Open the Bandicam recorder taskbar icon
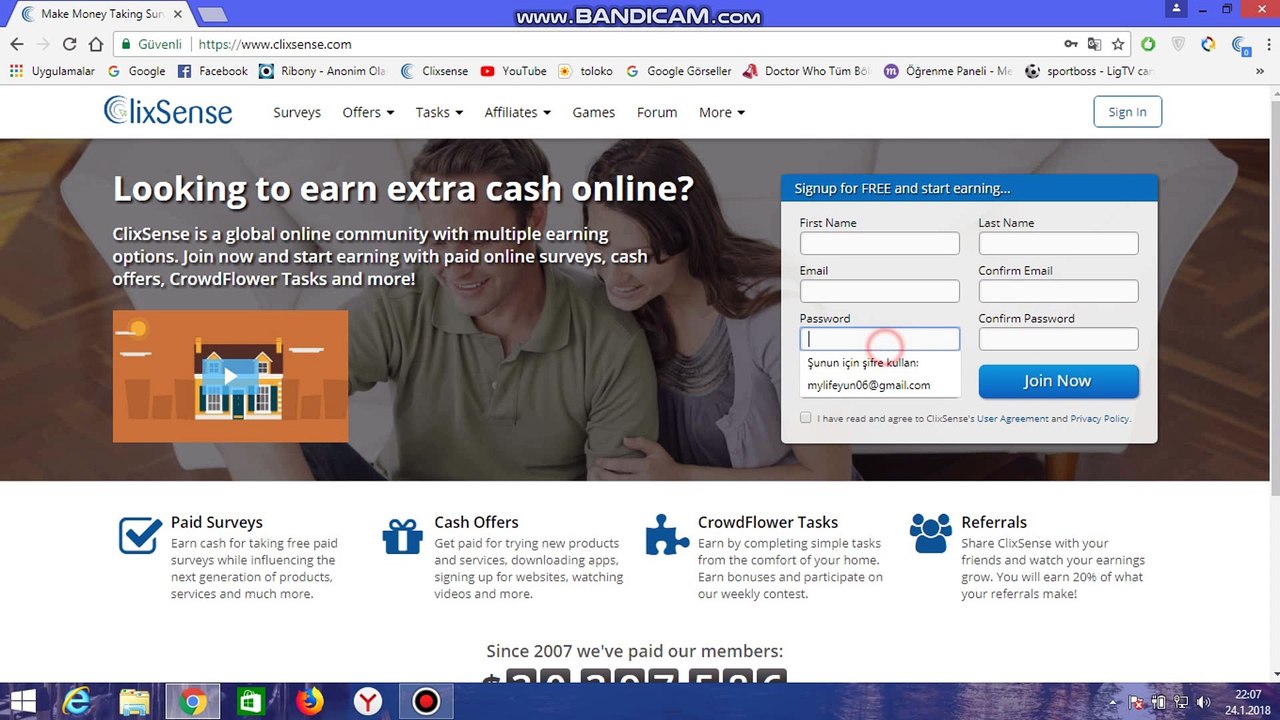The image size is (1280, 720). (426, 702)
